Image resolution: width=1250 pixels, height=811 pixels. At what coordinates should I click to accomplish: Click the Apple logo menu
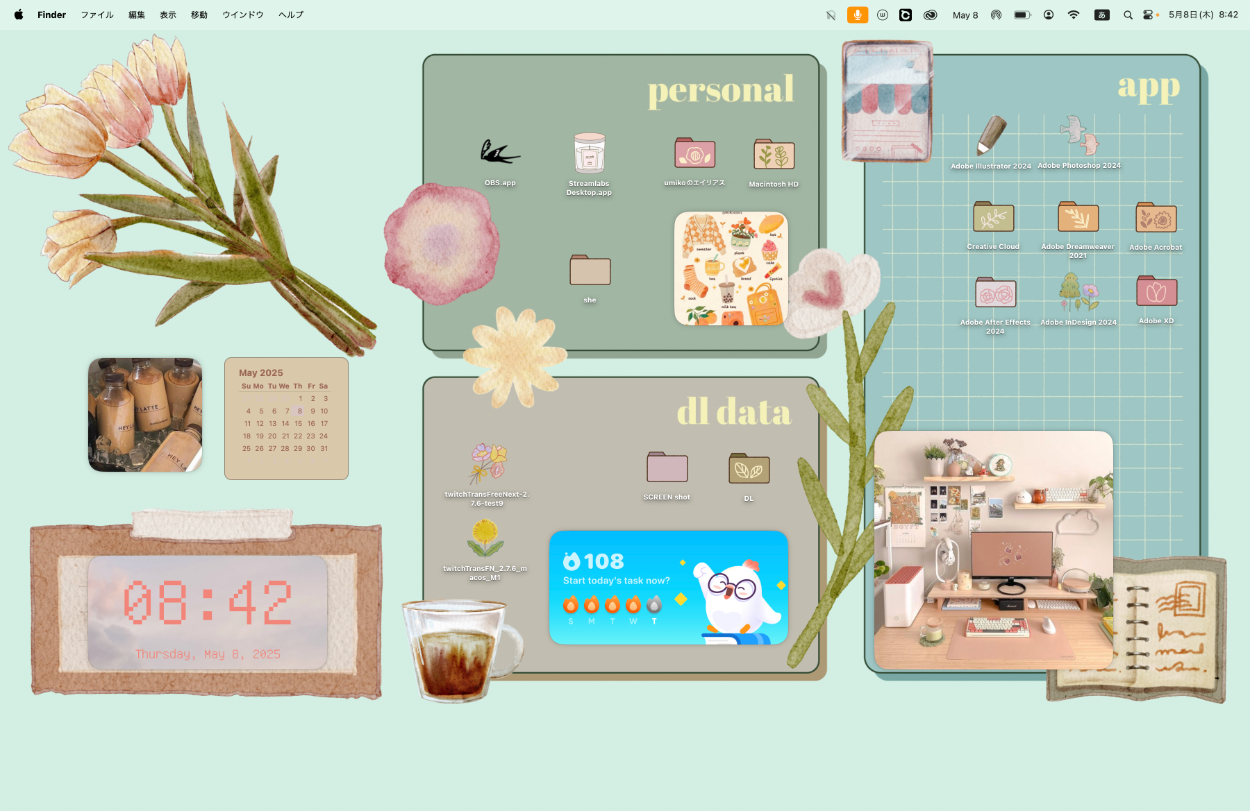(x=18, y=15)
